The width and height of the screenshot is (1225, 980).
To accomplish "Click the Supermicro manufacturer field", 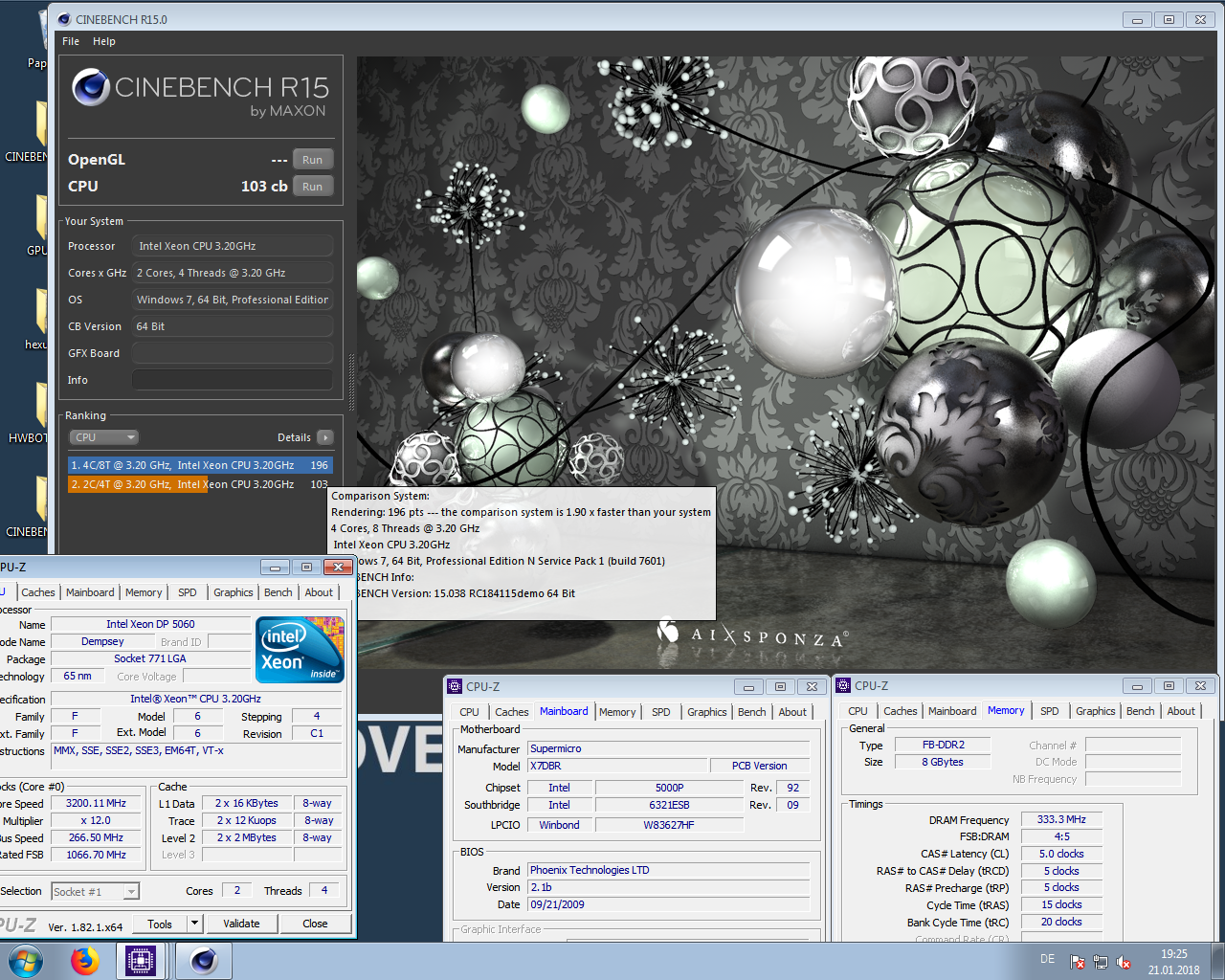I will click(x=669, y=748).
